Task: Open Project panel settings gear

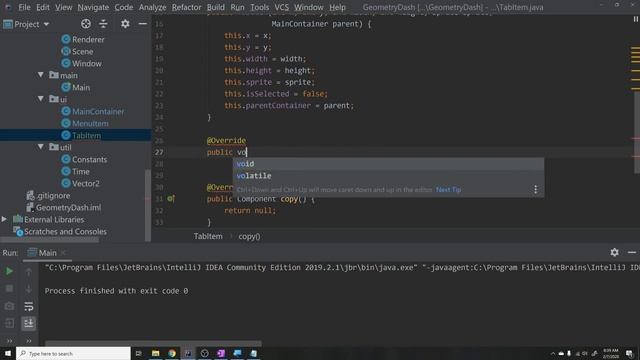Action: coord(125,24)
